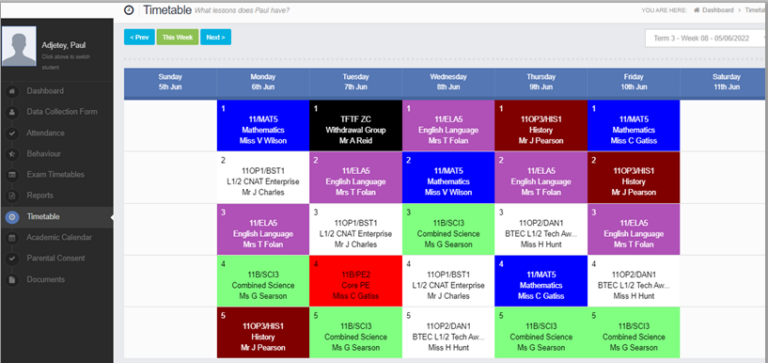Click the Dashboard breadcrumb link
This screenshot has height=363, width=768.
pyautogui.click(x=718, y=10)
